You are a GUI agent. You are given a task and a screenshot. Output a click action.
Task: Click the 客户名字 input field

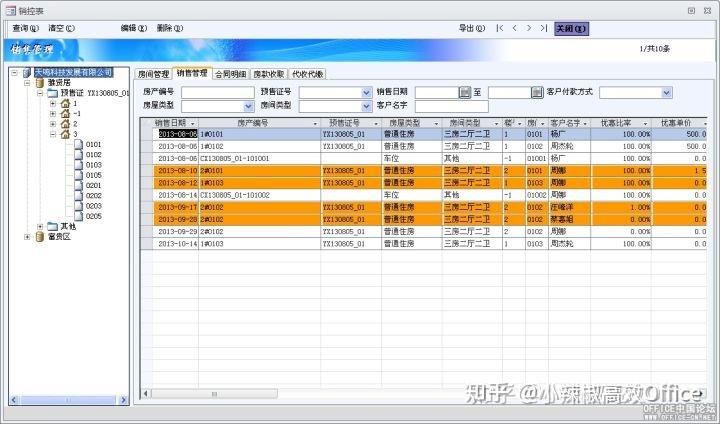coord(451,107)
